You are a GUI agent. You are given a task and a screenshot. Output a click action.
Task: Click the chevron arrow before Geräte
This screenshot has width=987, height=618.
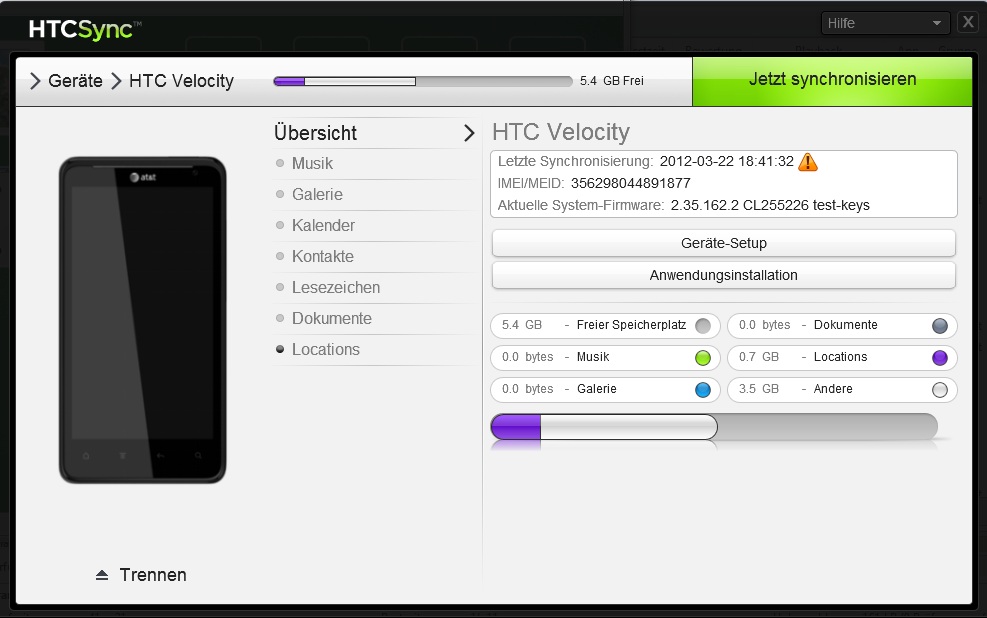35,81
